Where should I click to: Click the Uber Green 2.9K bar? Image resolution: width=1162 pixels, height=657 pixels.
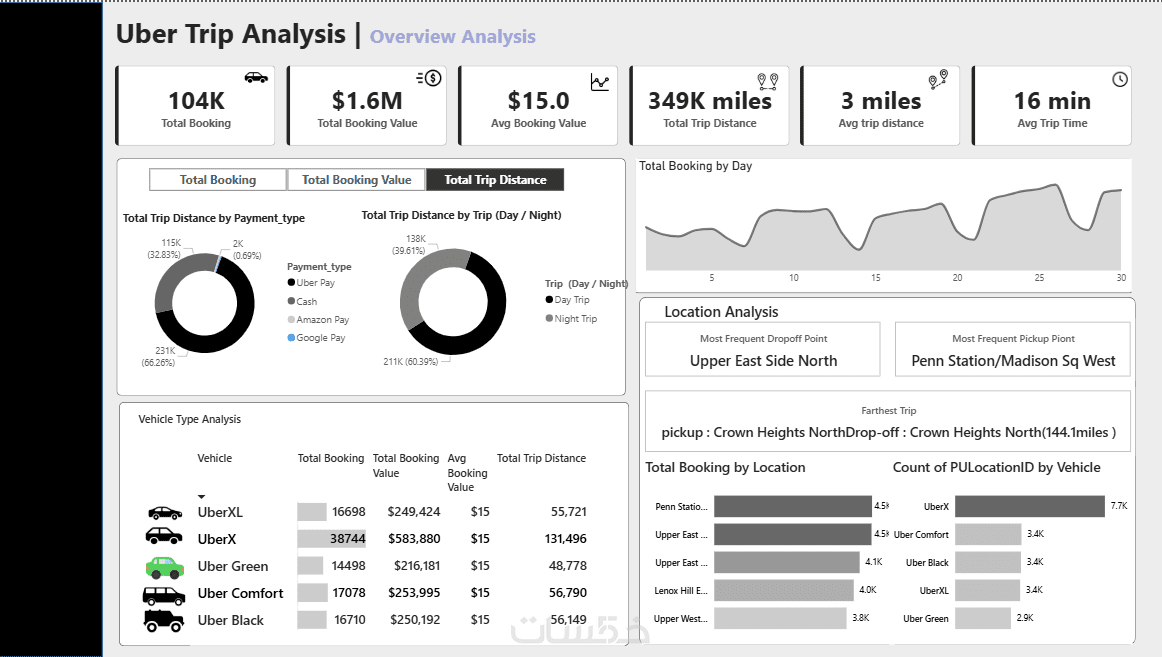pos(983,618)
